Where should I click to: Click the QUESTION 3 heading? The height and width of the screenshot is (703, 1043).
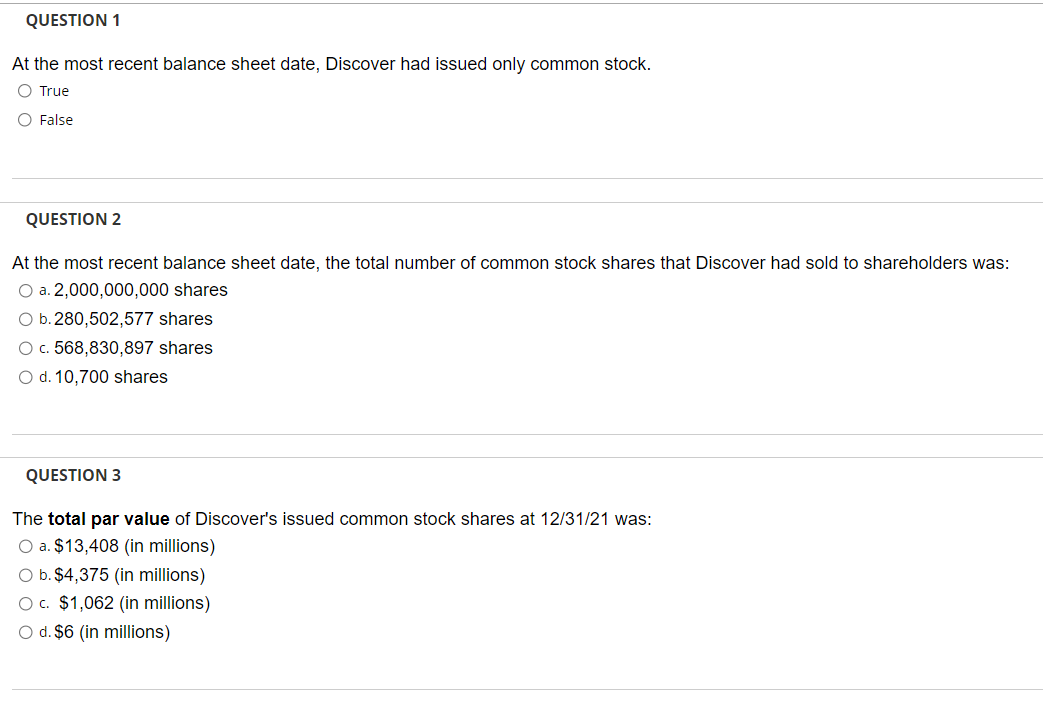click(x=73, y=475)
